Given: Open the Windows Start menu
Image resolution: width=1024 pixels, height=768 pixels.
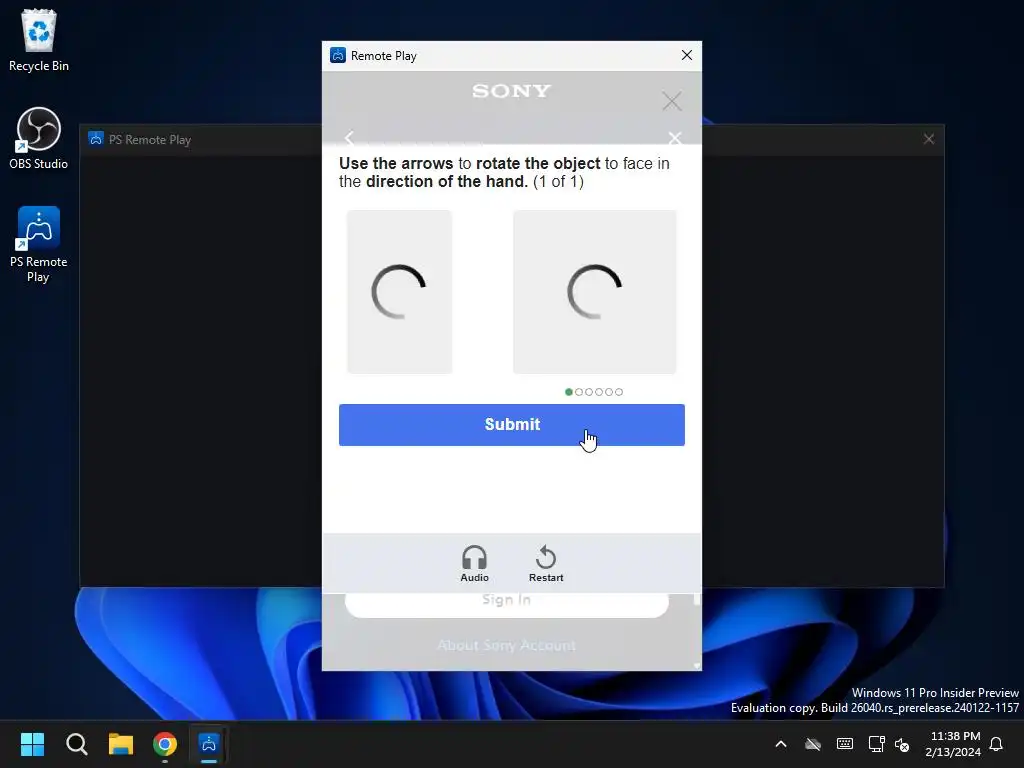Looking at the screenshot, I should point(32,744).
